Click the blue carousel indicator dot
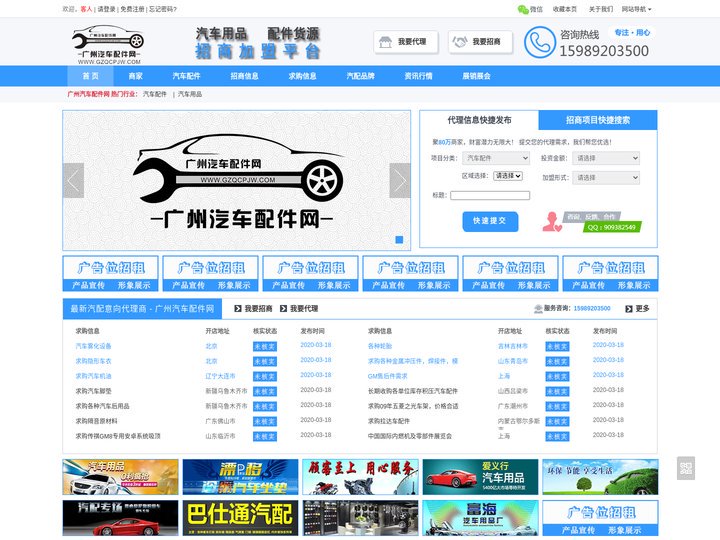720x540 pixels. coord(399,239)
